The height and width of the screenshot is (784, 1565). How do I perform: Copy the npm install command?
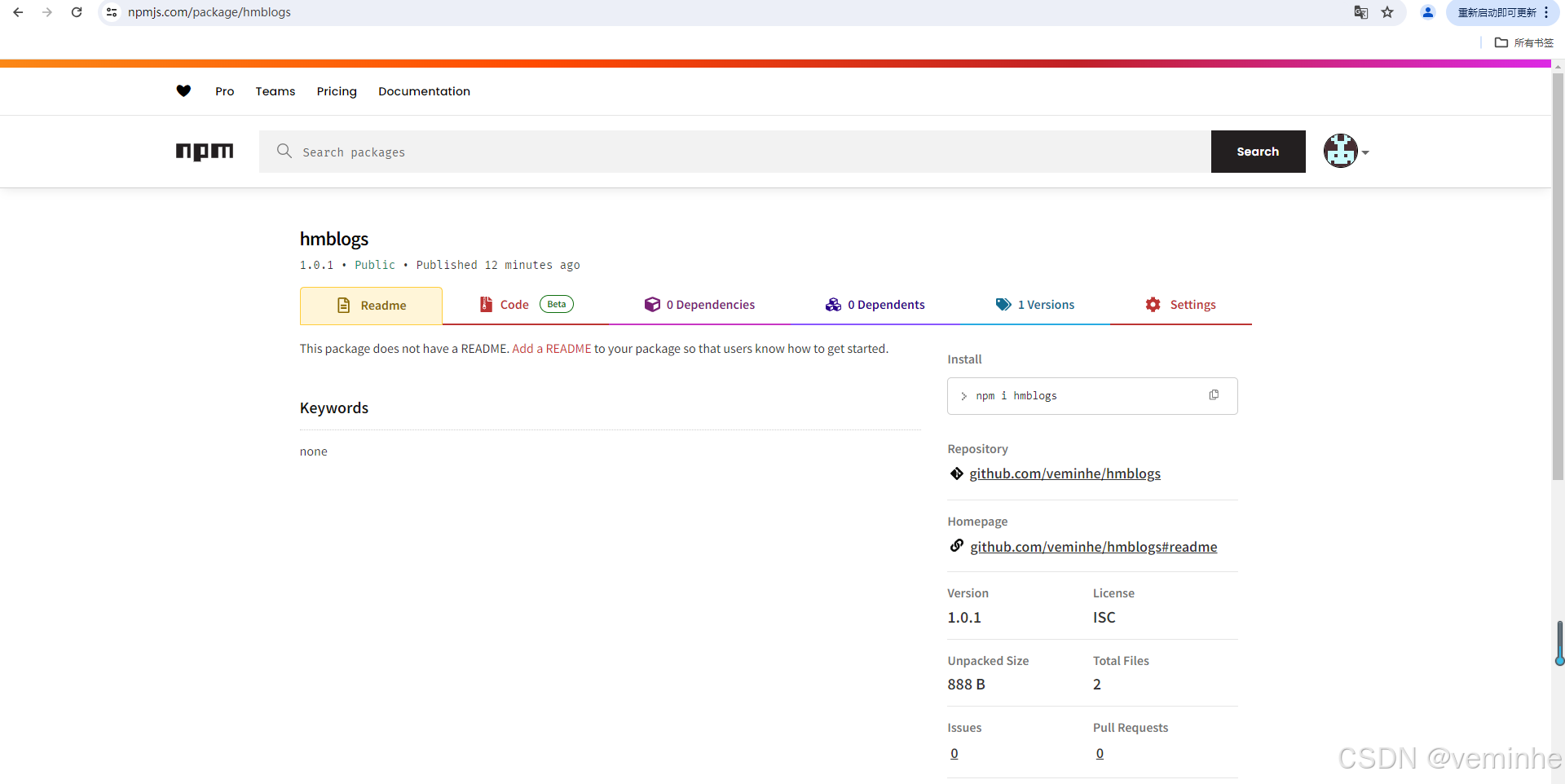(1214, 395)
